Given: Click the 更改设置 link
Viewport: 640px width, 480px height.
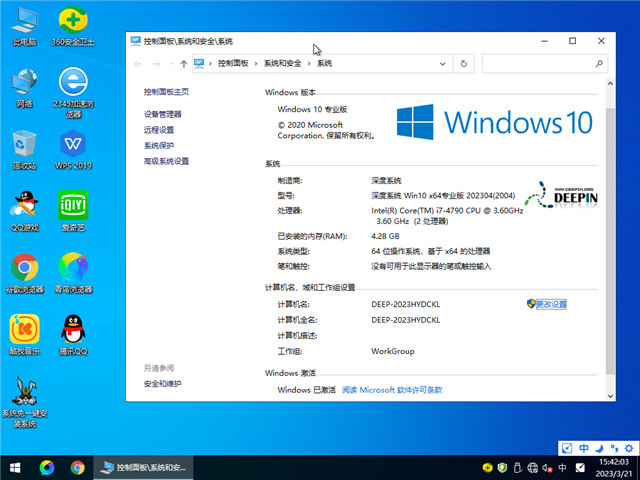Looking at the screenshot, I should click(550, 304).
